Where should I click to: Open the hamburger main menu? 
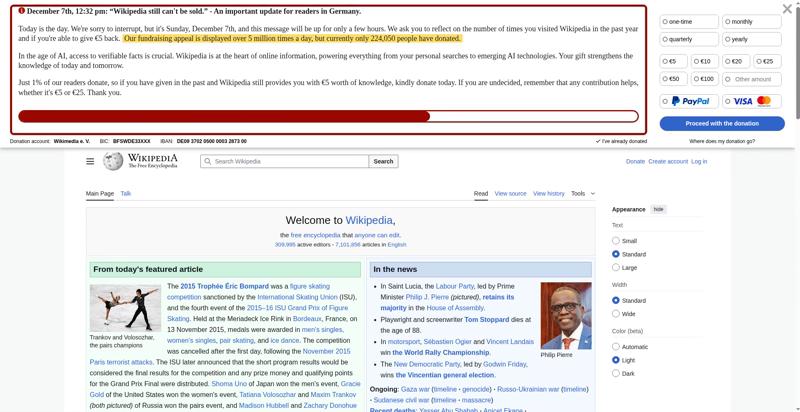[x=90, y=161]
